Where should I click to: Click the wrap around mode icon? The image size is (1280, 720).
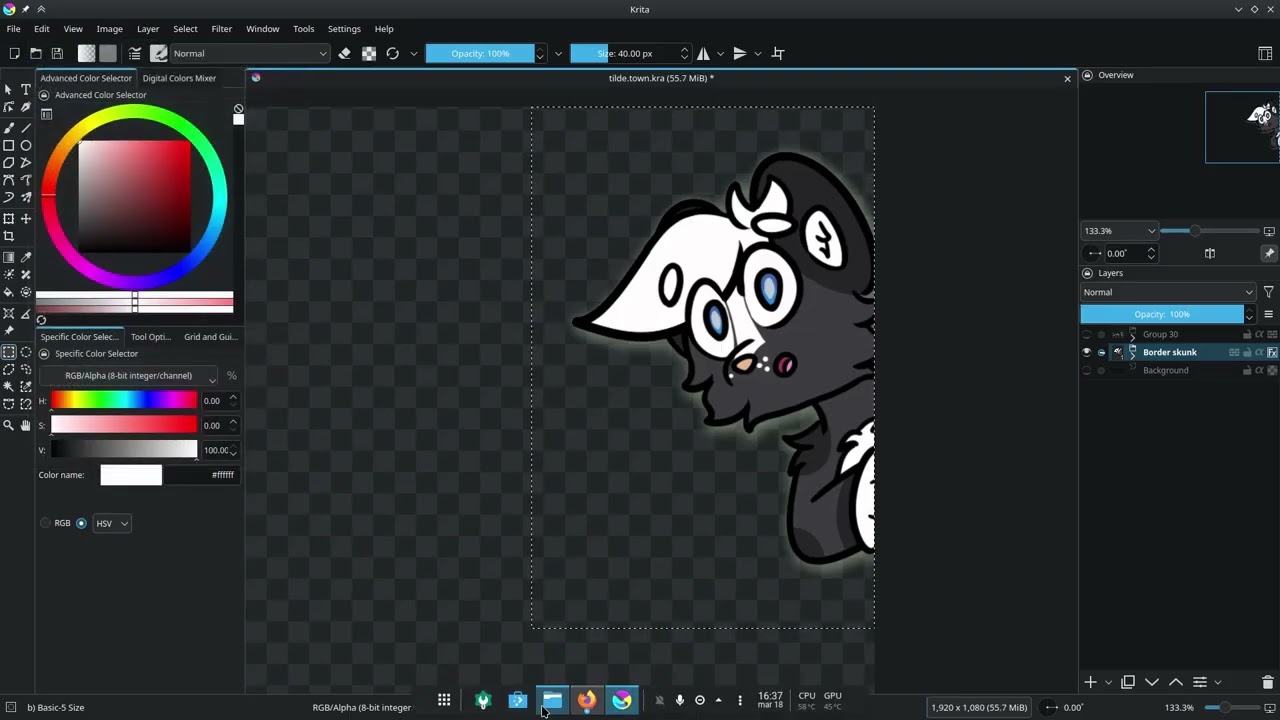click(x=778, y=53)
